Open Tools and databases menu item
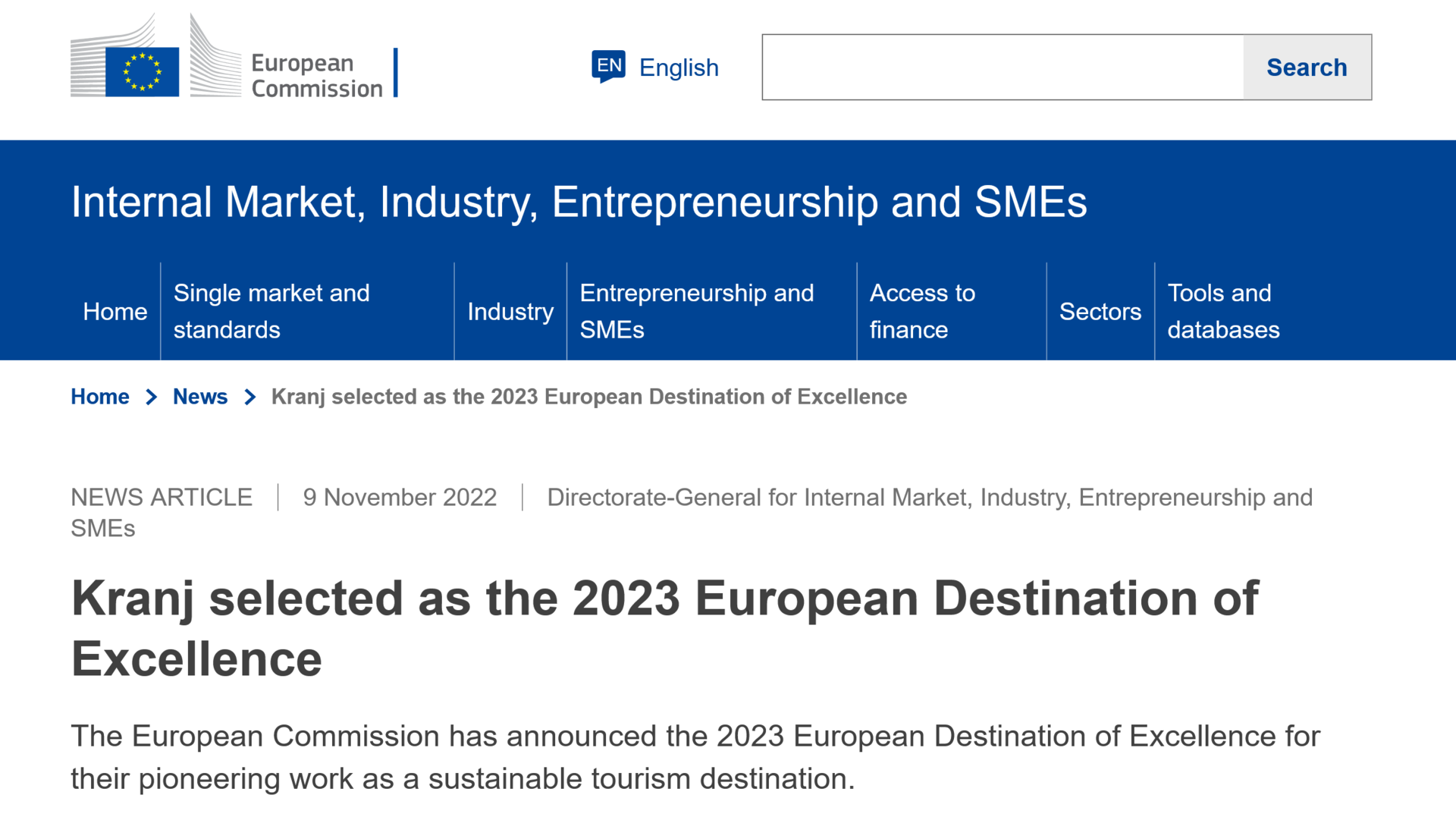The width and height of the screenshot is (1456, 839). coord(1222,311)
